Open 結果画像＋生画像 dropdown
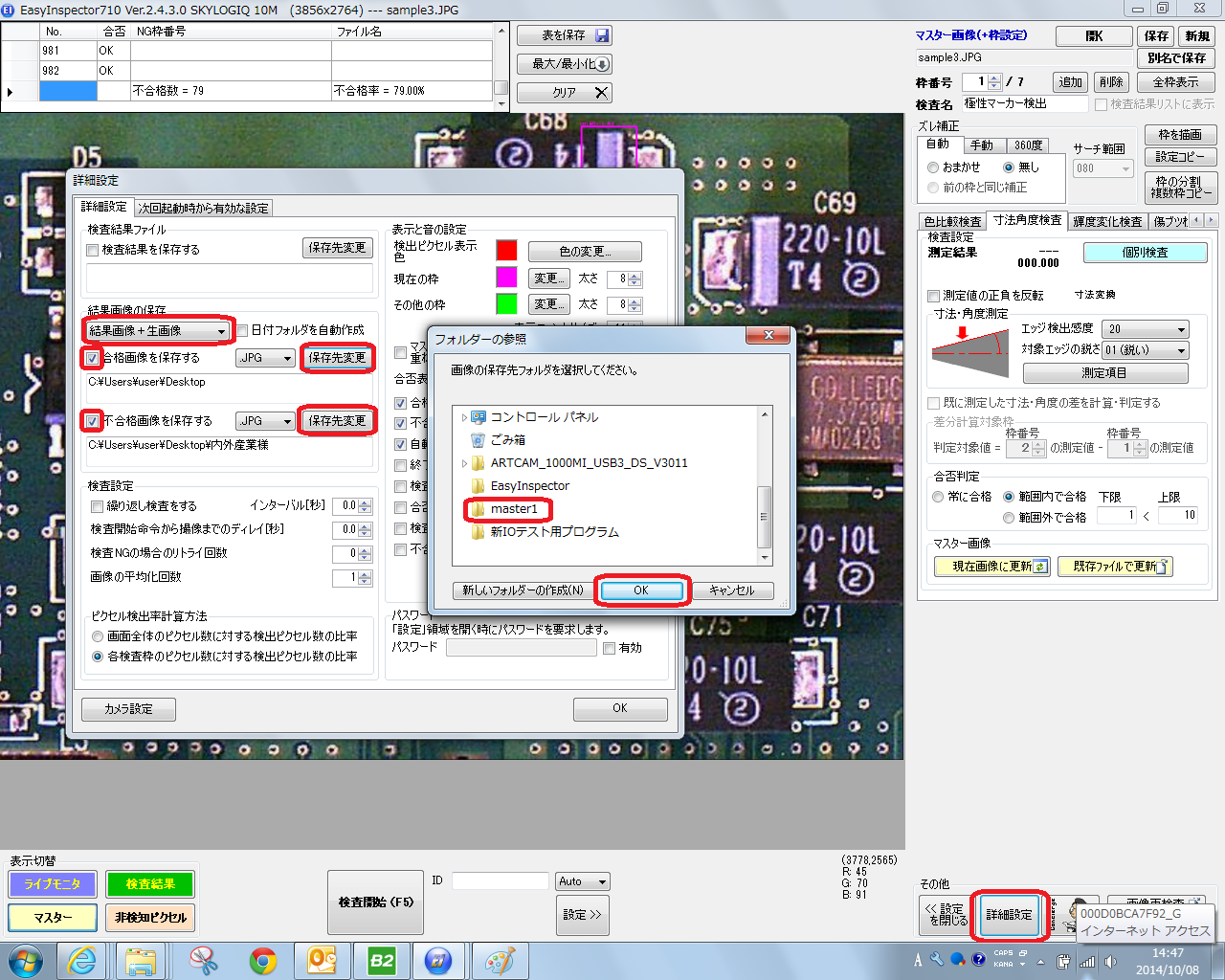The height and width of the screenshot is (980, 1225). [158, 330]
